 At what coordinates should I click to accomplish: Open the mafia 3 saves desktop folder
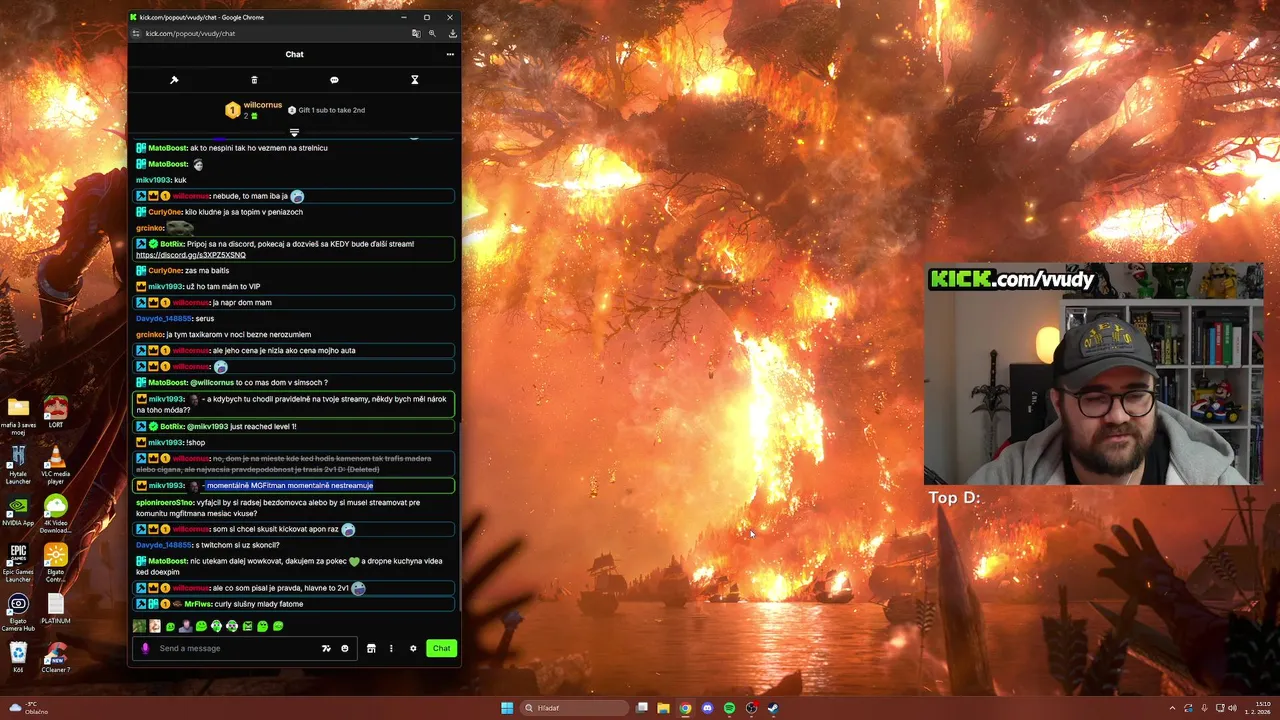coord(18,416)
